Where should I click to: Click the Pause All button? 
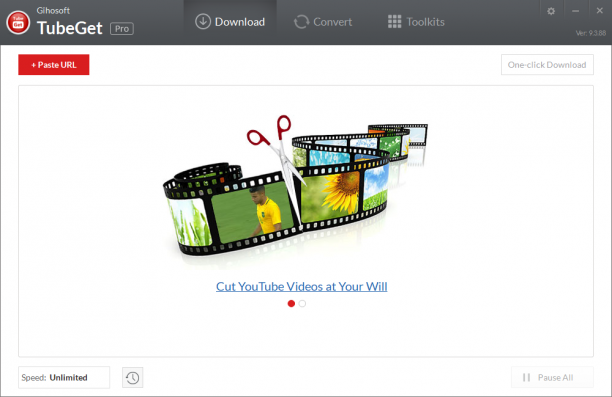coord(552,377)
